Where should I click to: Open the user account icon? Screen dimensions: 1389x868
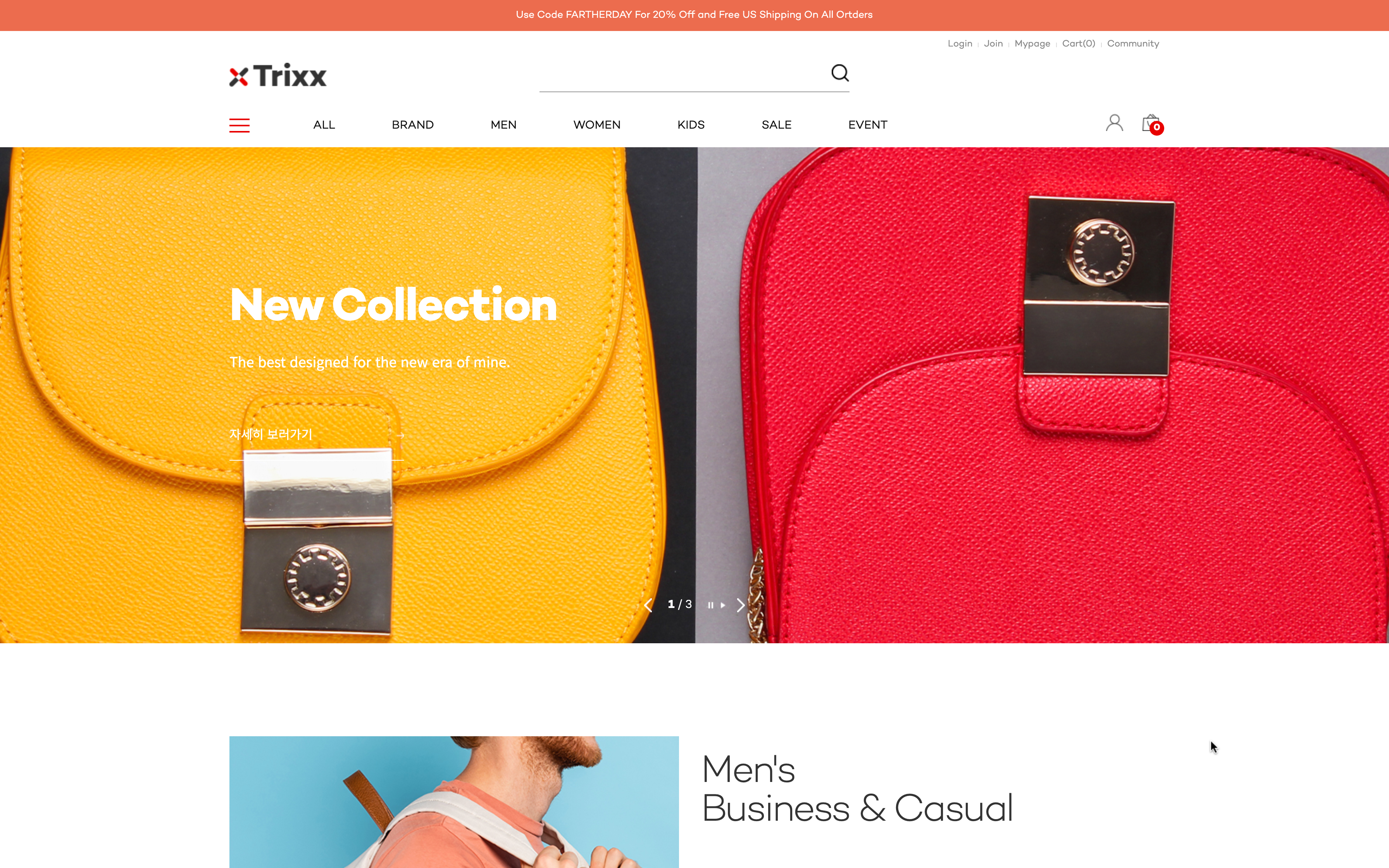[1114, 123]
